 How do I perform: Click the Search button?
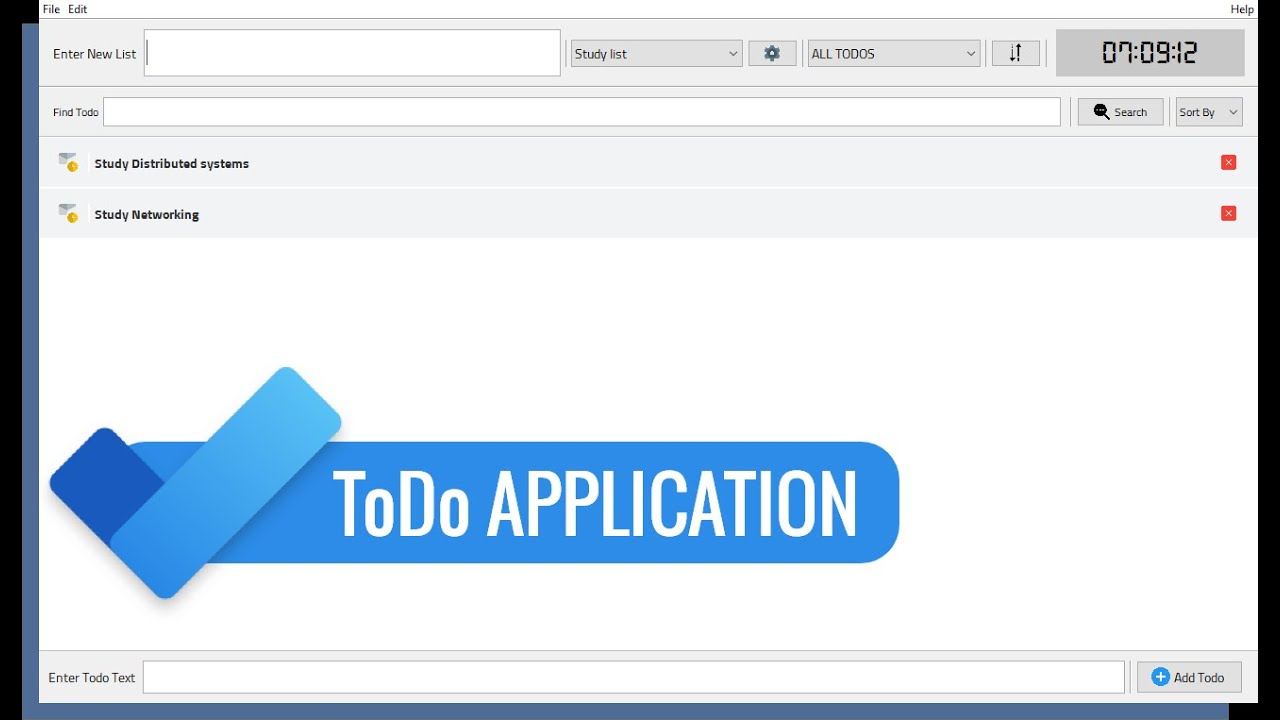pos(1120,112)
